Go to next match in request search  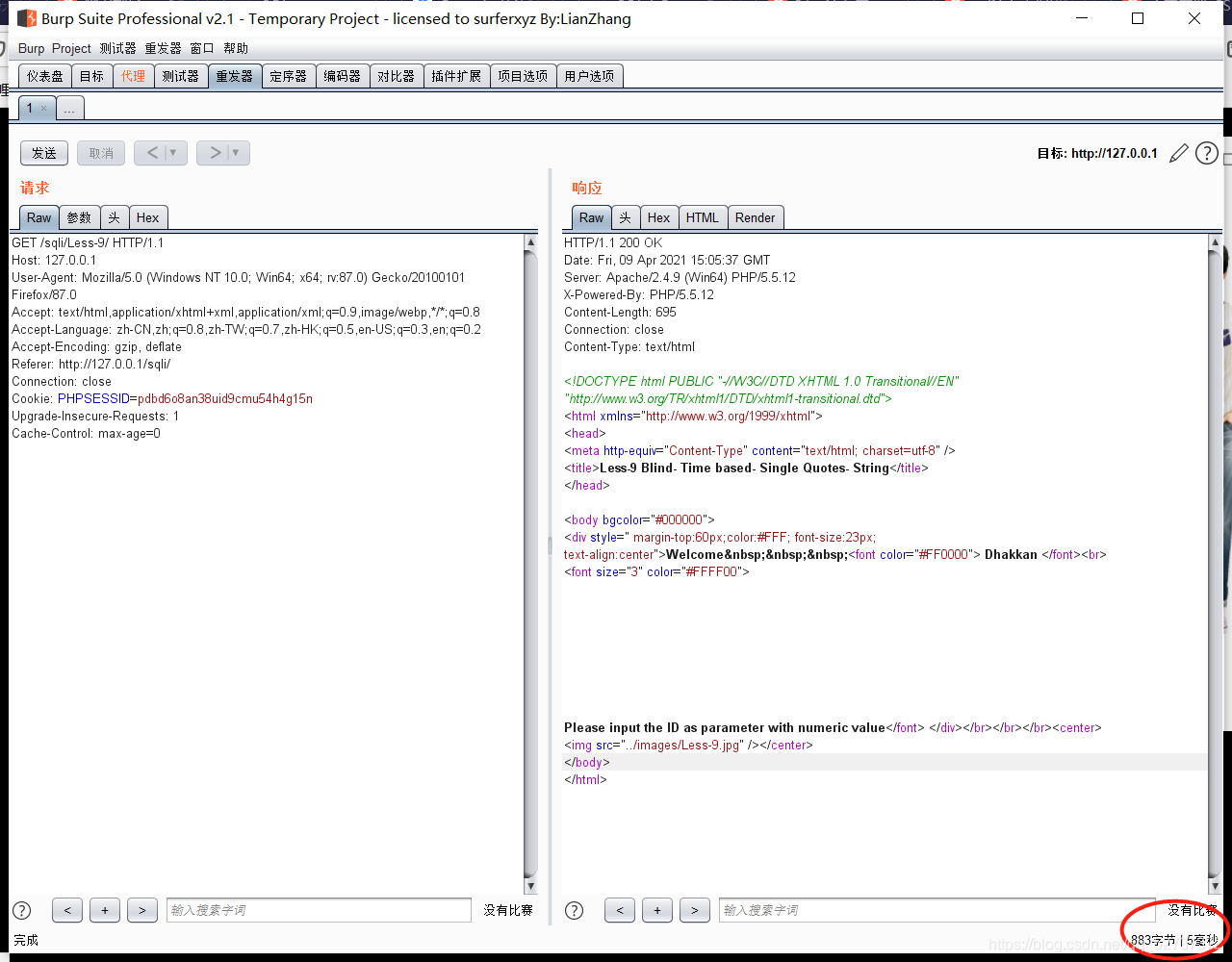(142, 910)
